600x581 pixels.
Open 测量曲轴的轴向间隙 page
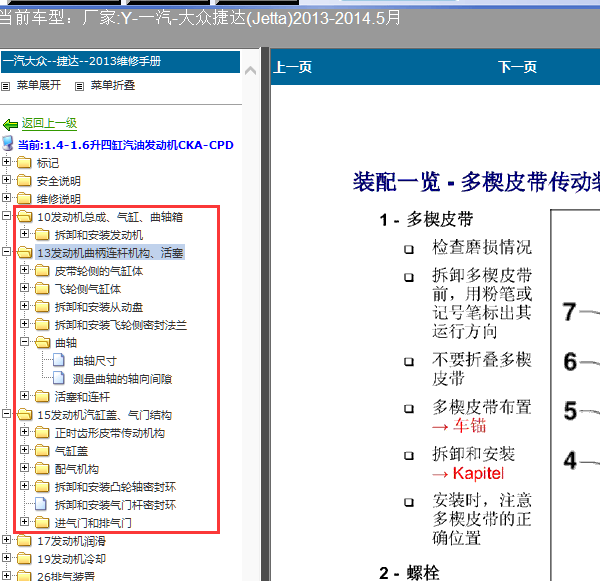(x=122, y=379)
